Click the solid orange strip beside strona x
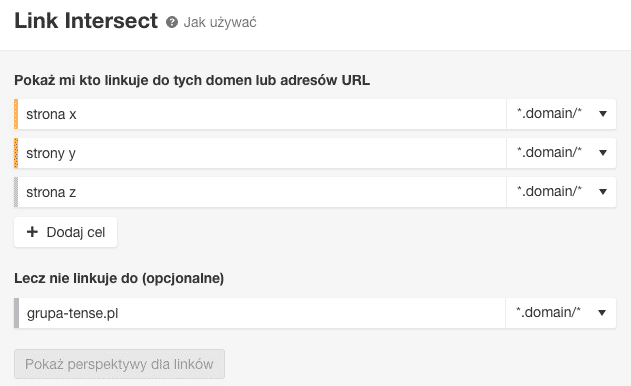 pyautogui.click(x=16, y=114)
